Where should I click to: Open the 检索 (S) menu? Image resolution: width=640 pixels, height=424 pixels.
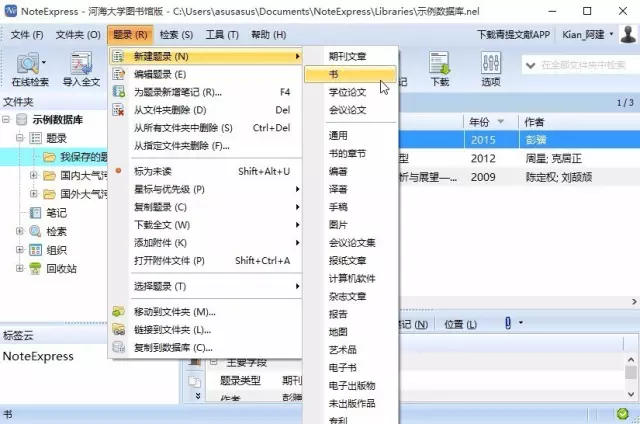(x=176, y=35)
